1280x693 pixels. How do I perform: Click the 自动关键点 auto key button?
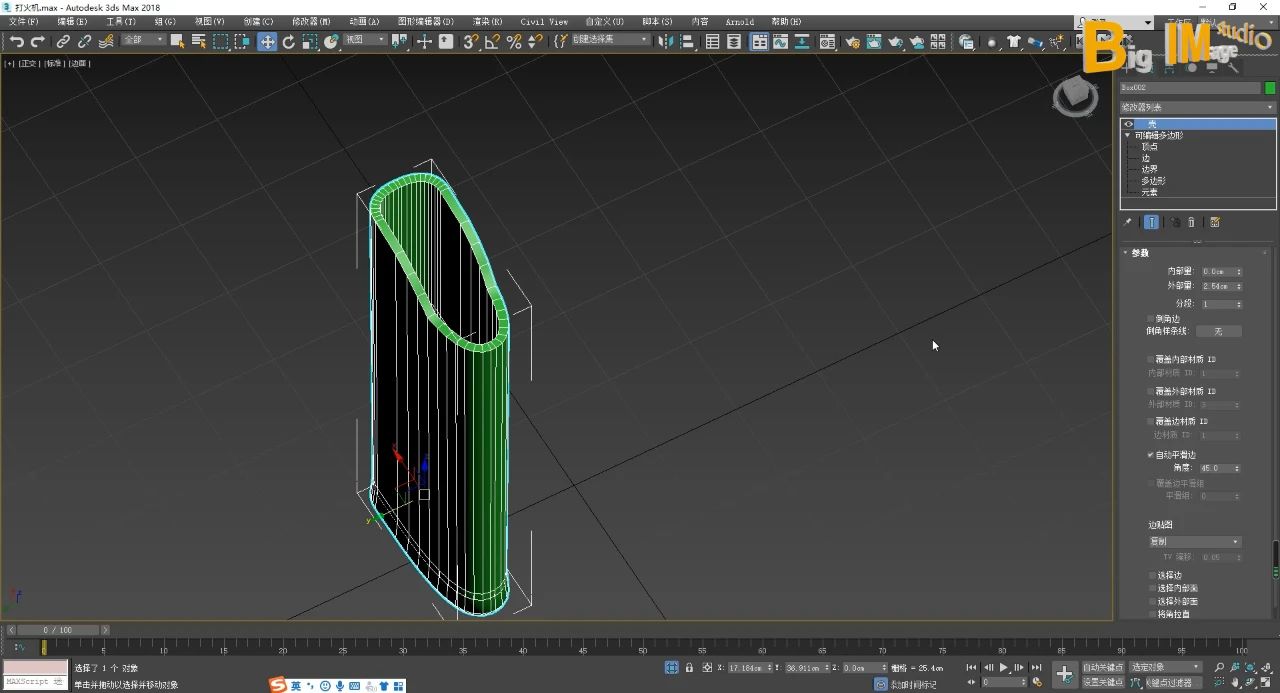coord(1102,667)
